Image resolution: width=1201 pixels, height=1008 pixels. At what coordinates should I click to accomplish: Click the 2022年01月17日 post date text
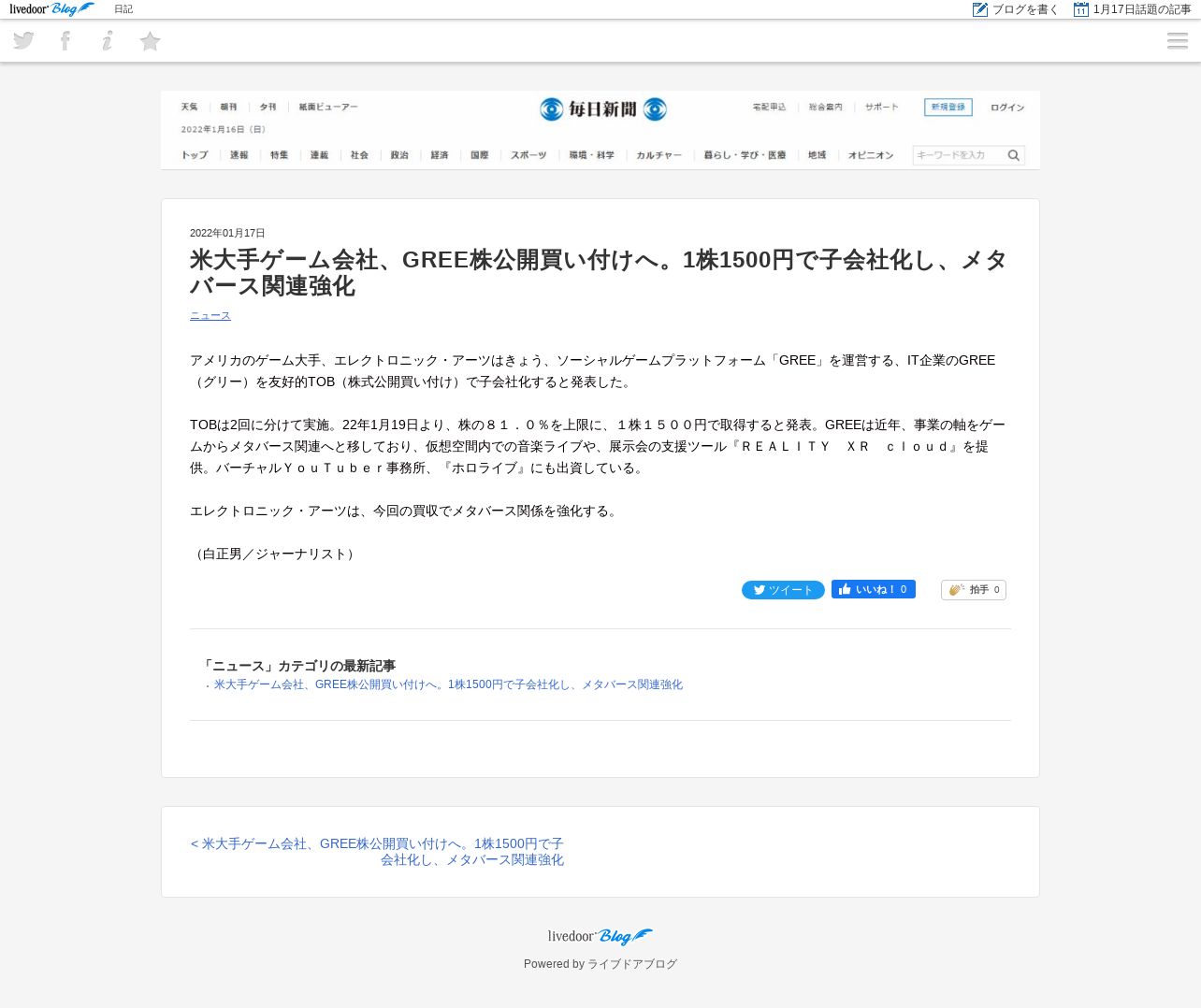(x=227, y=234)
